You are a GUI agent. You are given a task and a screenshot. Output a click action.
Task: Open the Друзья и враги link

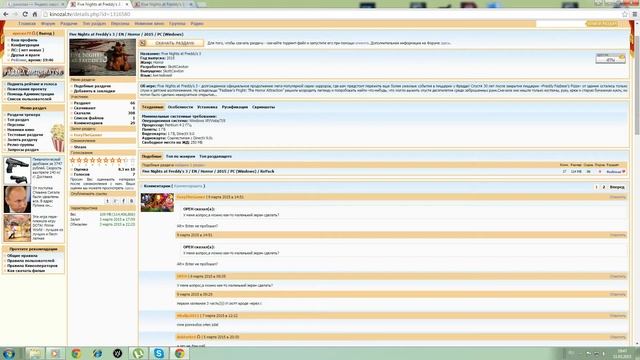click(x=25, y=55)
